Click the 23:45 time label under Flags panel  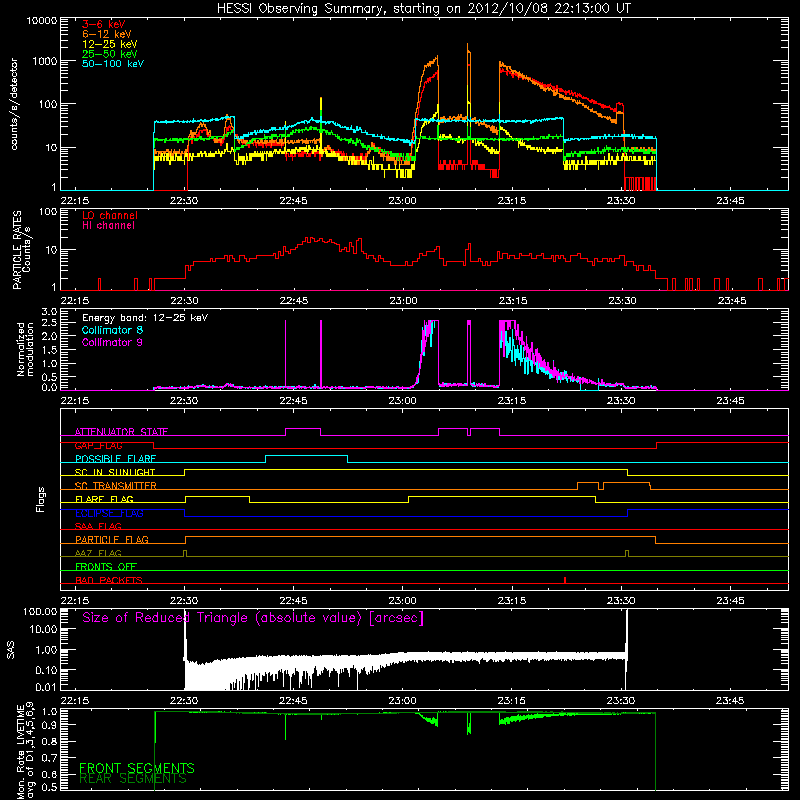coord(730,601)
